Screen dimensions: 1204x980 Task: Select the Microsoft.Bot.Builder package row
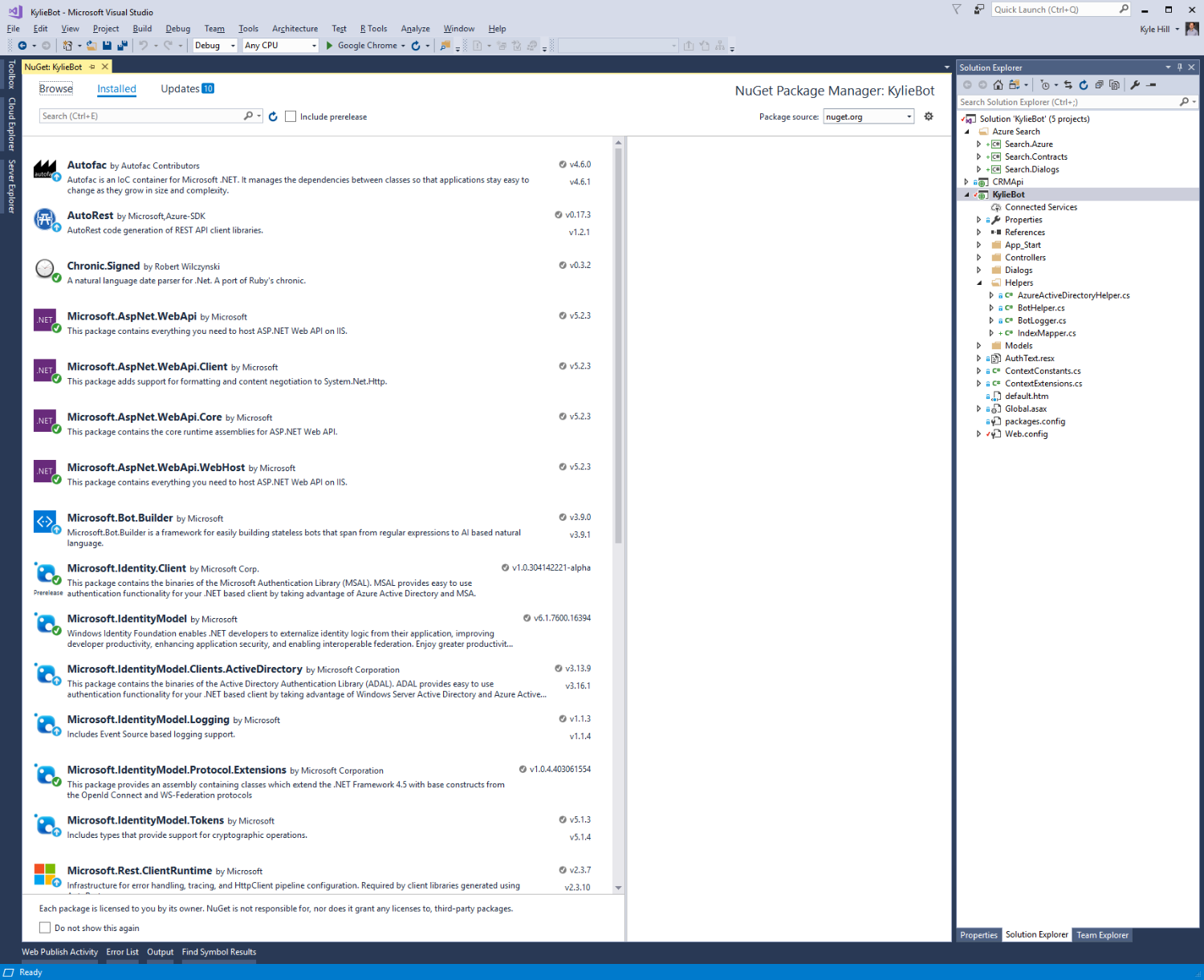(316, 530)
